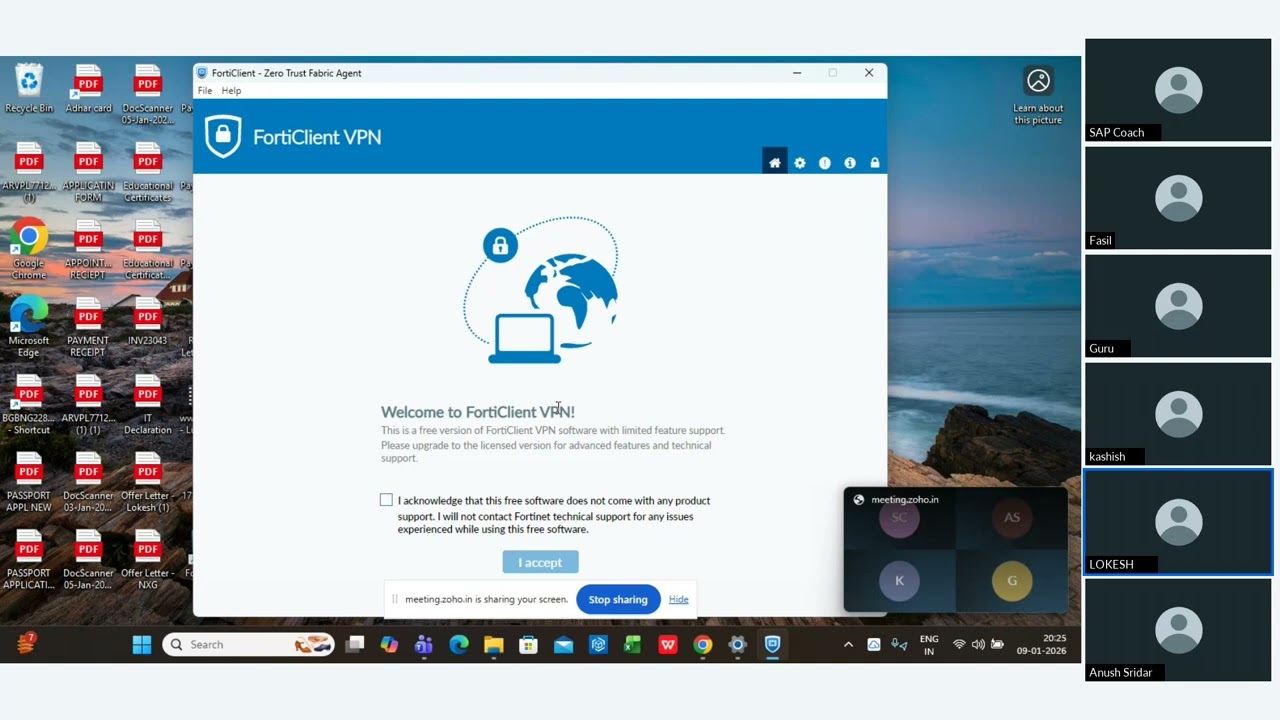1280x720 pixels.
Task: Open the clock showing 20:25
Action: [1041, 645]
